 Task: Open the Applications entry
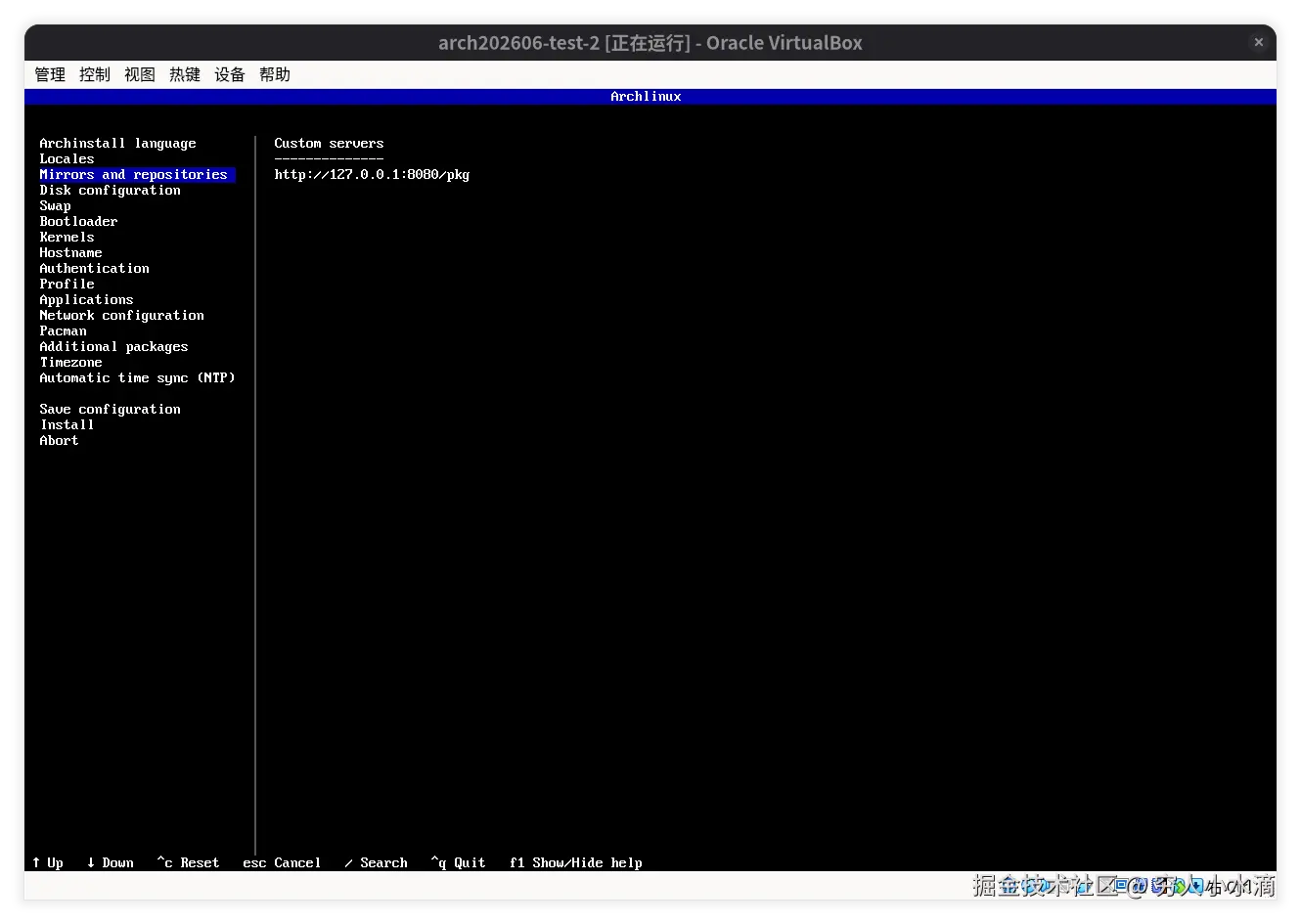[86, 300]
